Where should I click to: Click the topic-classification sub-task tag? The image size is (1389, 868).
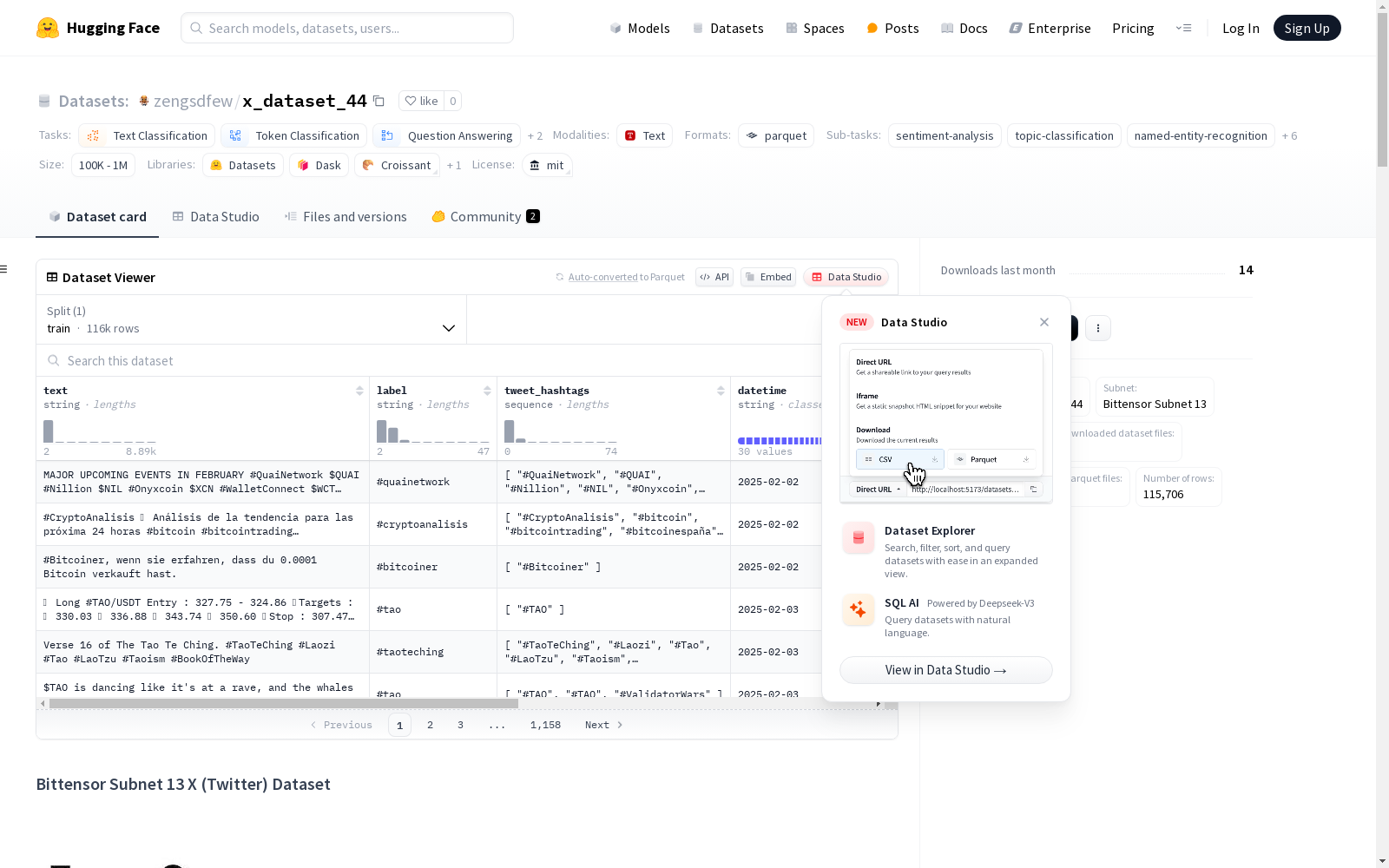pyautogui.click(x=1064, y=135)
